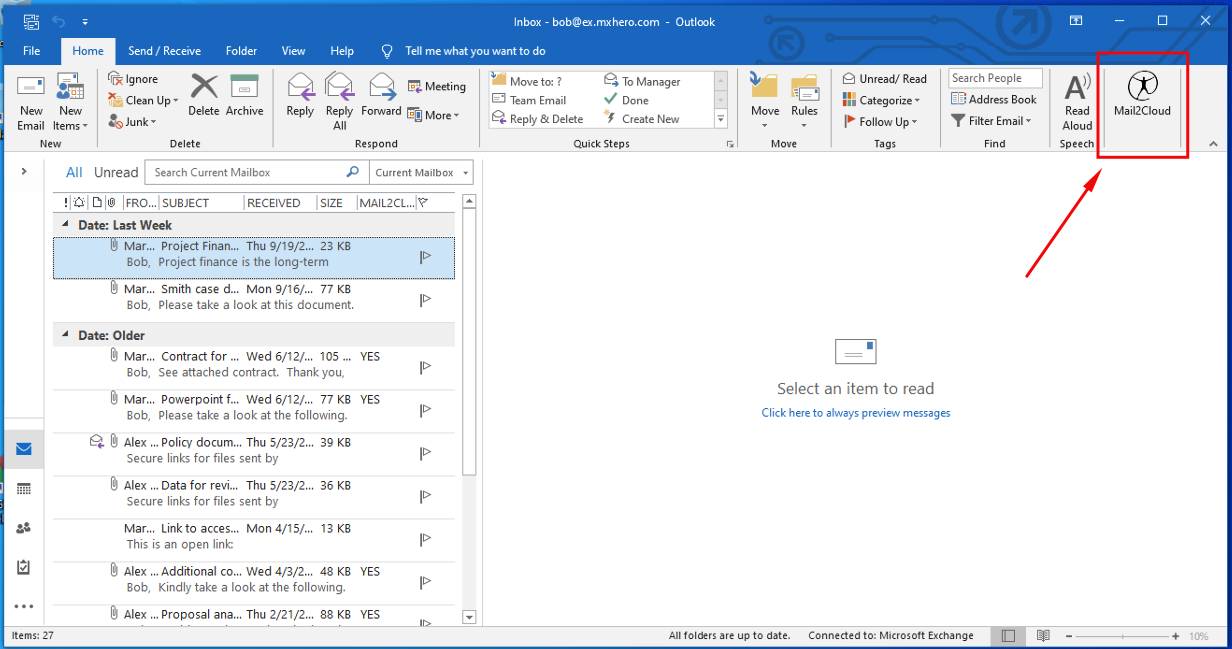Run the Team Email quick step
This screenshot has height=649, width=1232.
tap(530, 100)
